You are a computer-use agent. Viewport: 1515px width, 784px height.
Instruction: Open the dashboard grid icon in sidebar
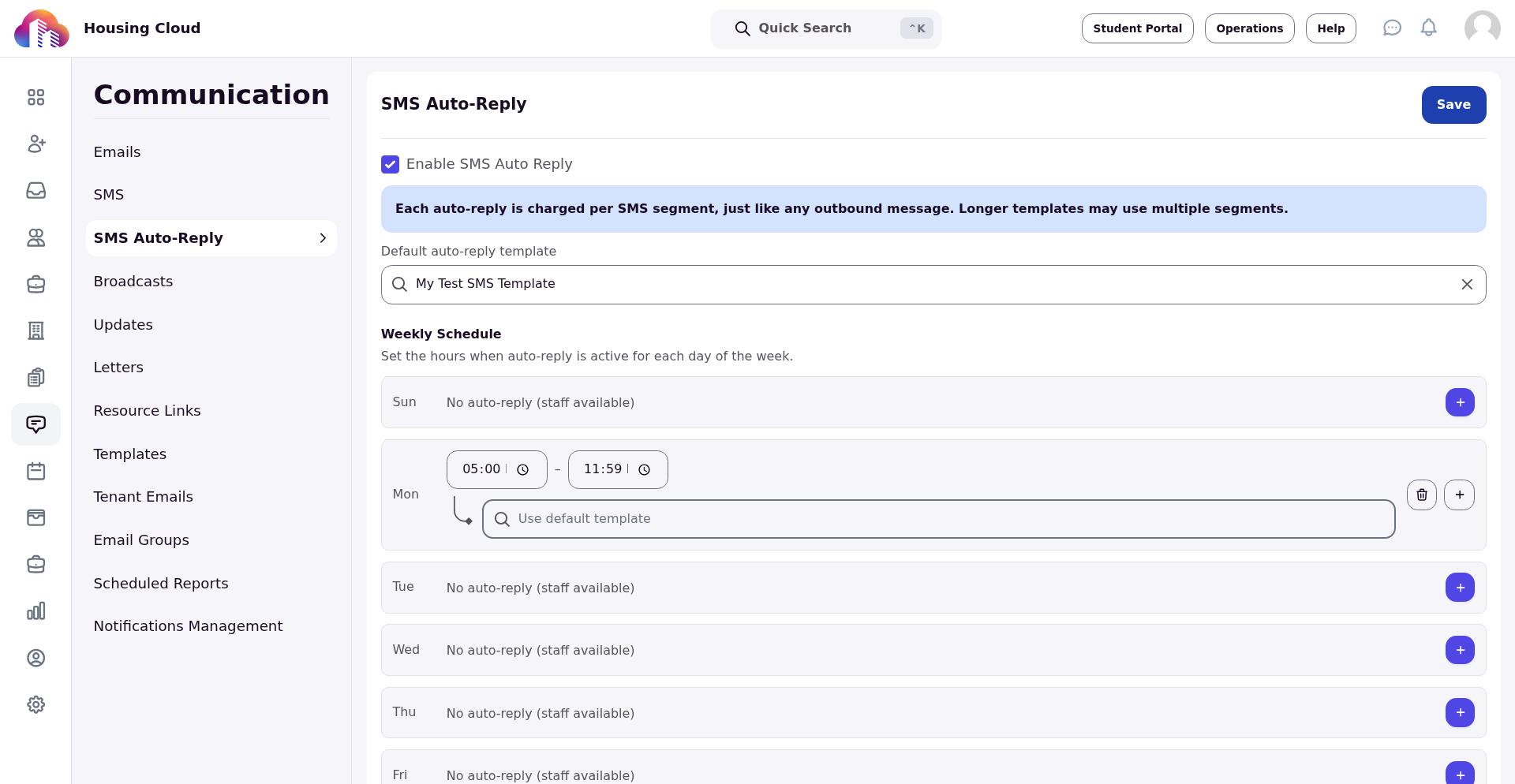36,97
